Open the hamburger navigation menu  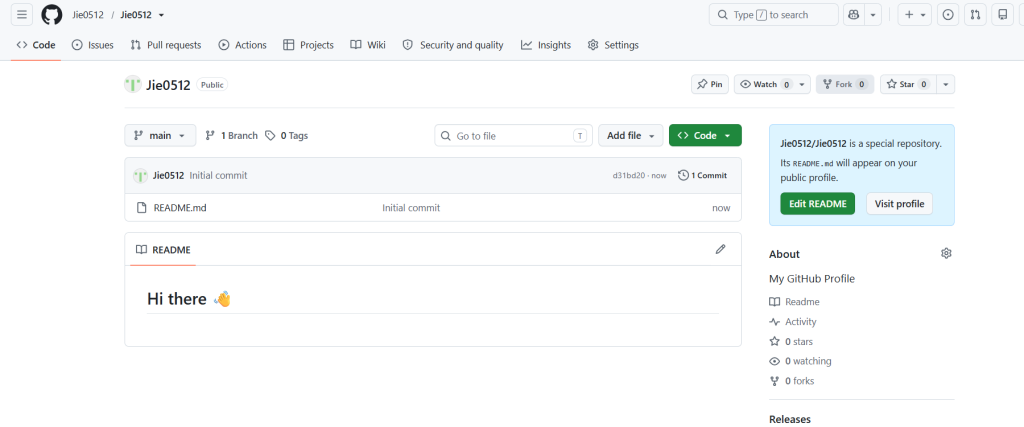22,14
